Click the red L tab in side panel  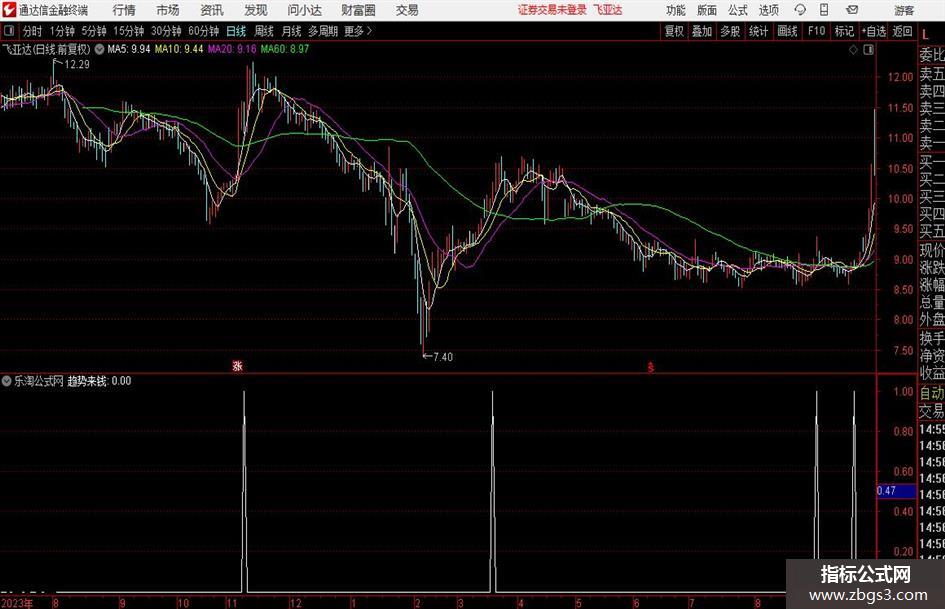click(925, 36)
